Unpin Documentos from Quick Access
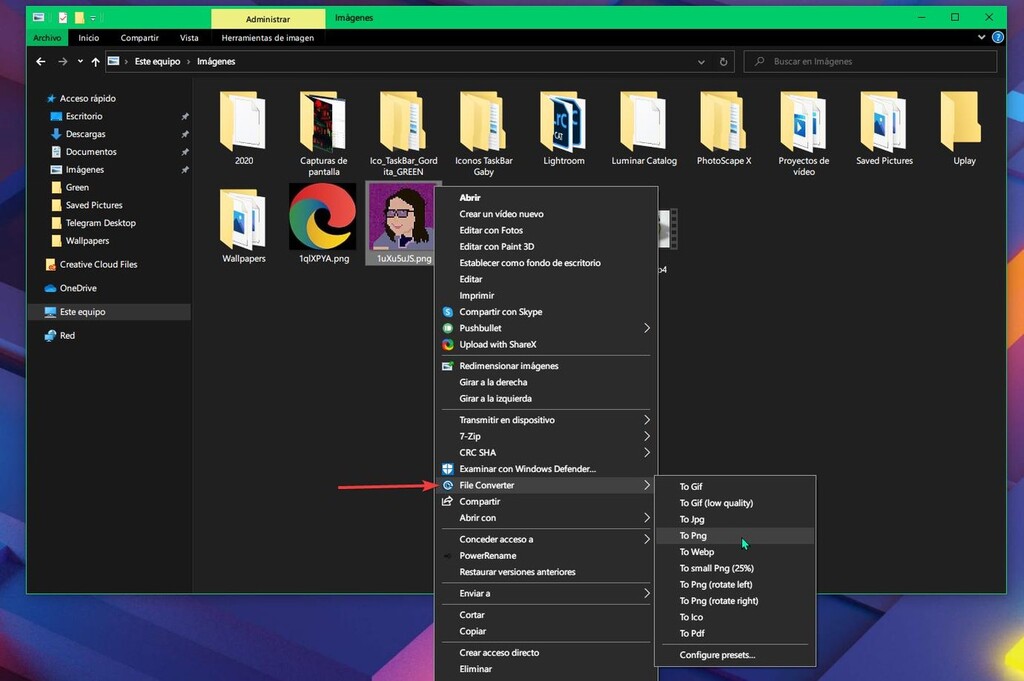This screenshot has width=1024, height=681. pyautogui.click(x=184, y=152)
